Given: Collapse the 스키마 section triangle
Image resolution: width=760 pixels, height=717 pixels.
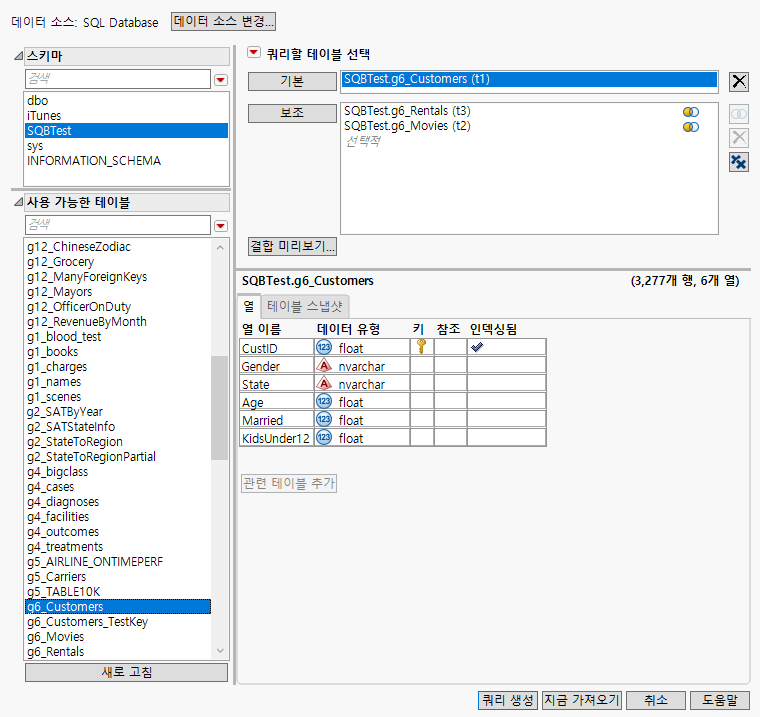Looking at the screenshot, I should click(18, 56).
